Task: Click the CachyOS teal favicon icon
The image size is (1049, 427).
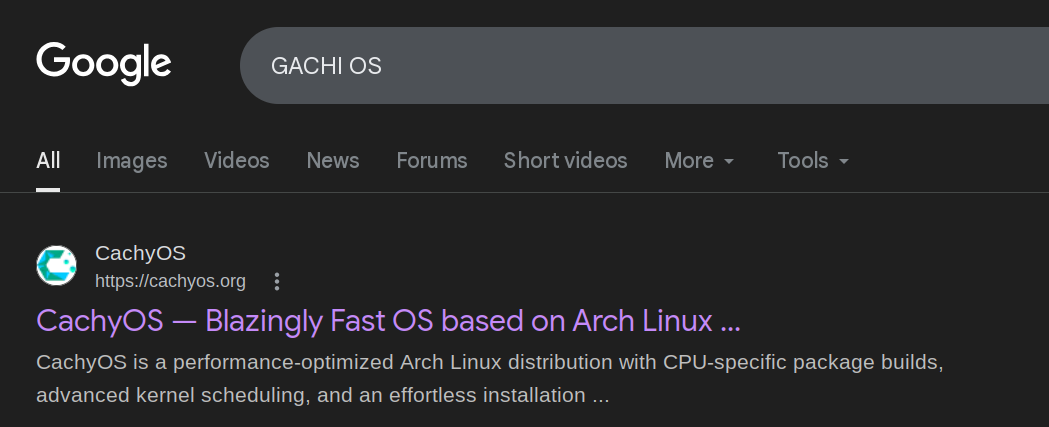Action: point(56,266)
